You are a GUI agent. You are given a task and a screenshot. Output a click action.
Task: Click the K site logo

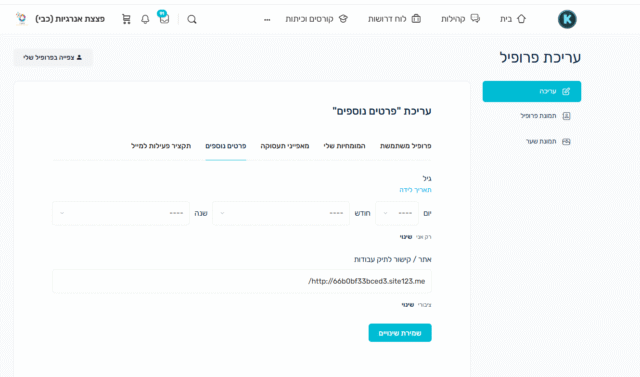[567, 19]
